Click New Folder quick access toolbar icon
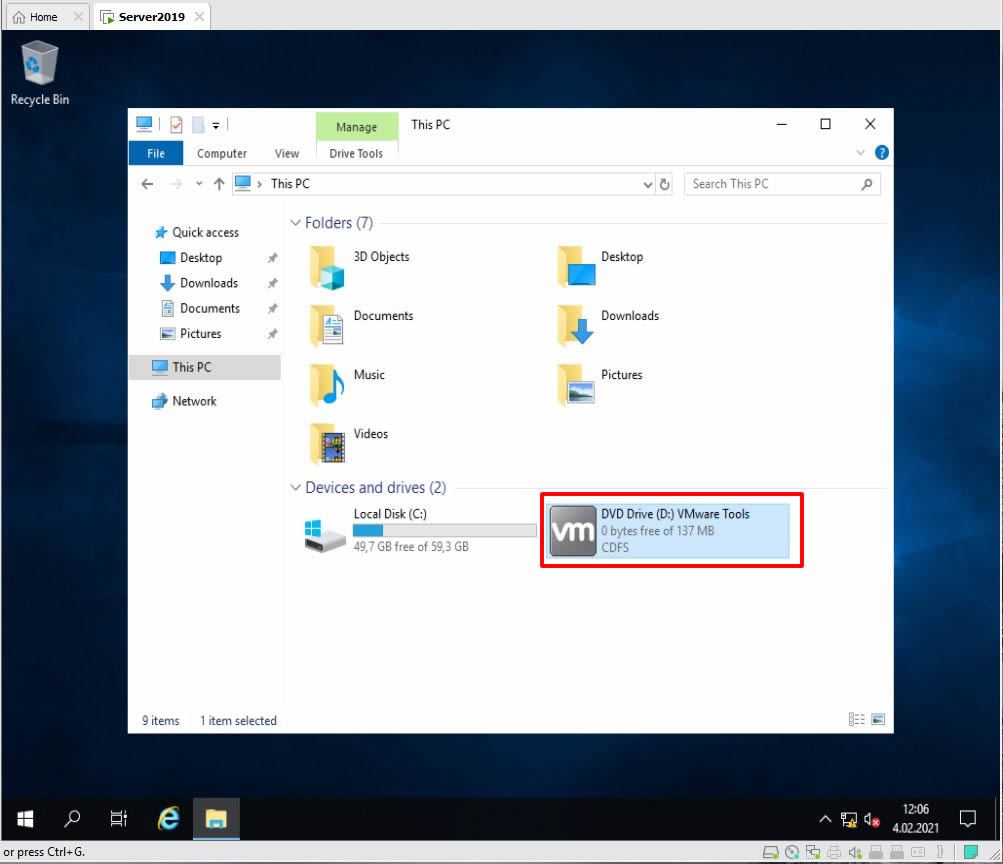This screenshot has height=864, width=1003. point(198,125)
